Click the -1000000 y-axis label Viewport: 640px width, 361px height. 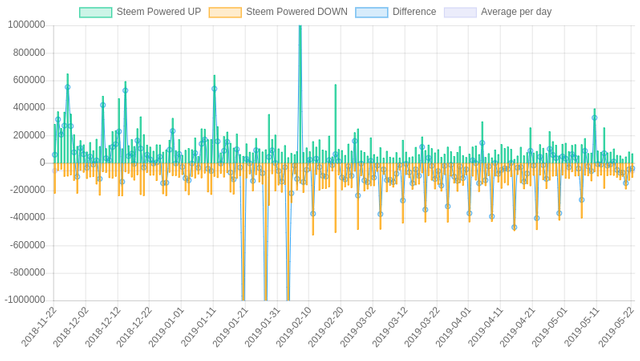point(25,300)
